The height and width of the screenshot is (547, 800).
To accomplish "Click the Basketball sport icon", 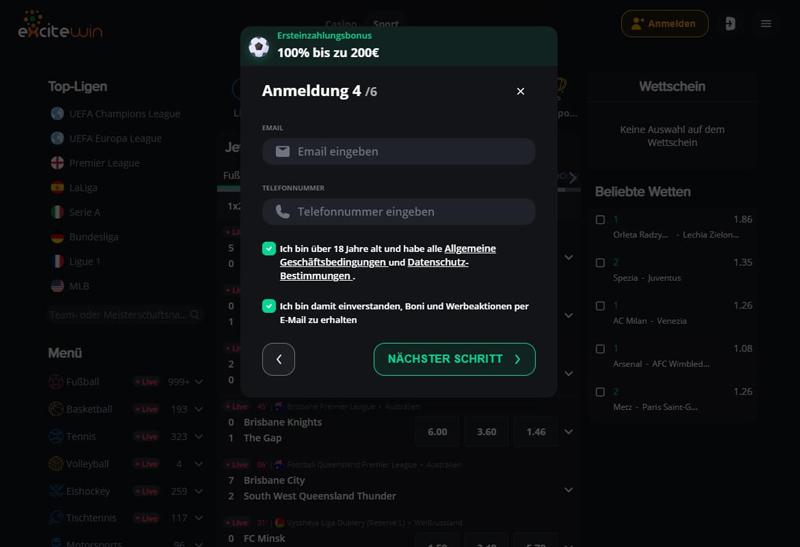I will (x=56, y=409).
